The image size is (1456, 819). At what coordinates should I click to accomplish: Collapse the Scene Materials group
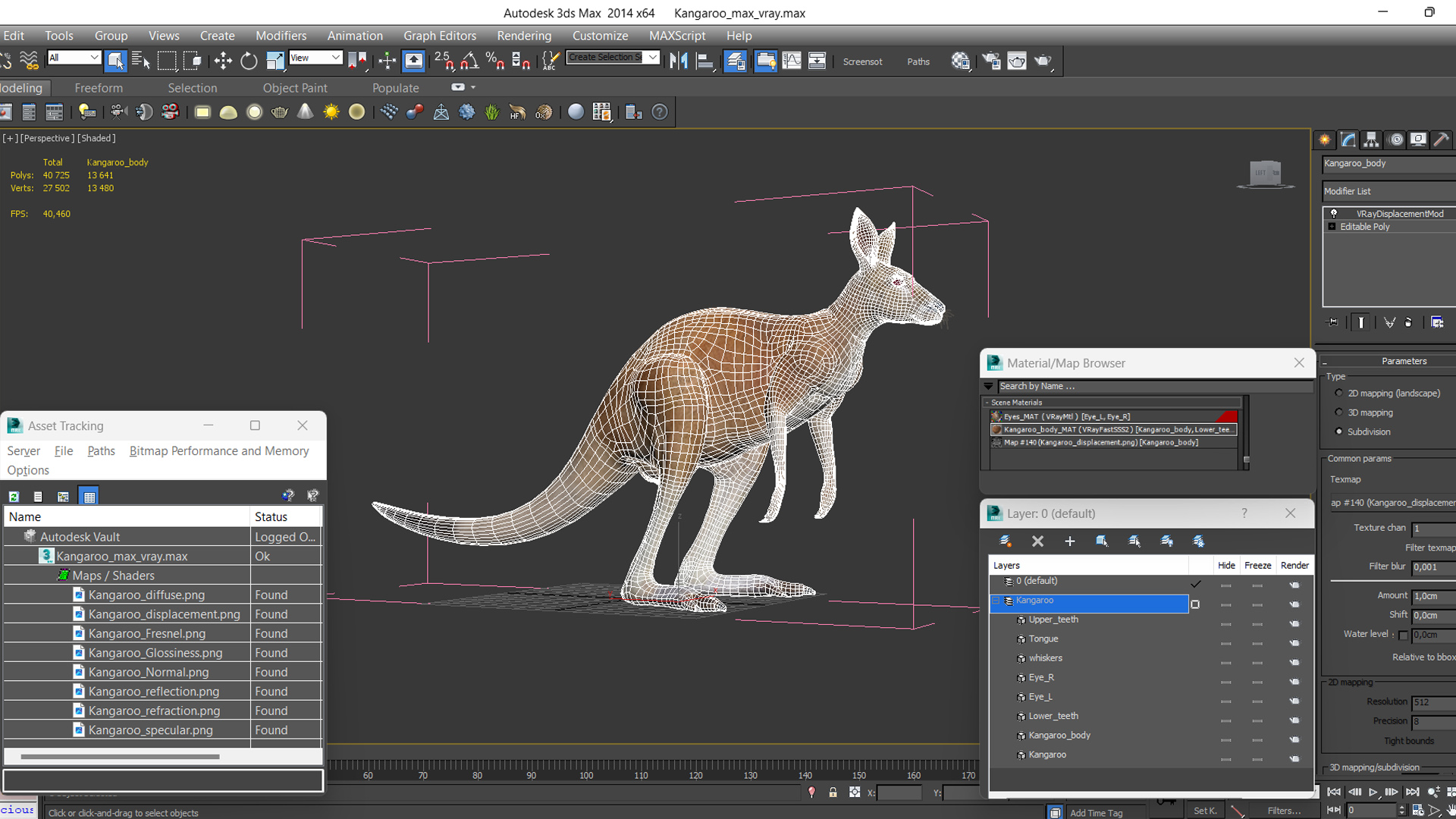click(x=987, y=403)
